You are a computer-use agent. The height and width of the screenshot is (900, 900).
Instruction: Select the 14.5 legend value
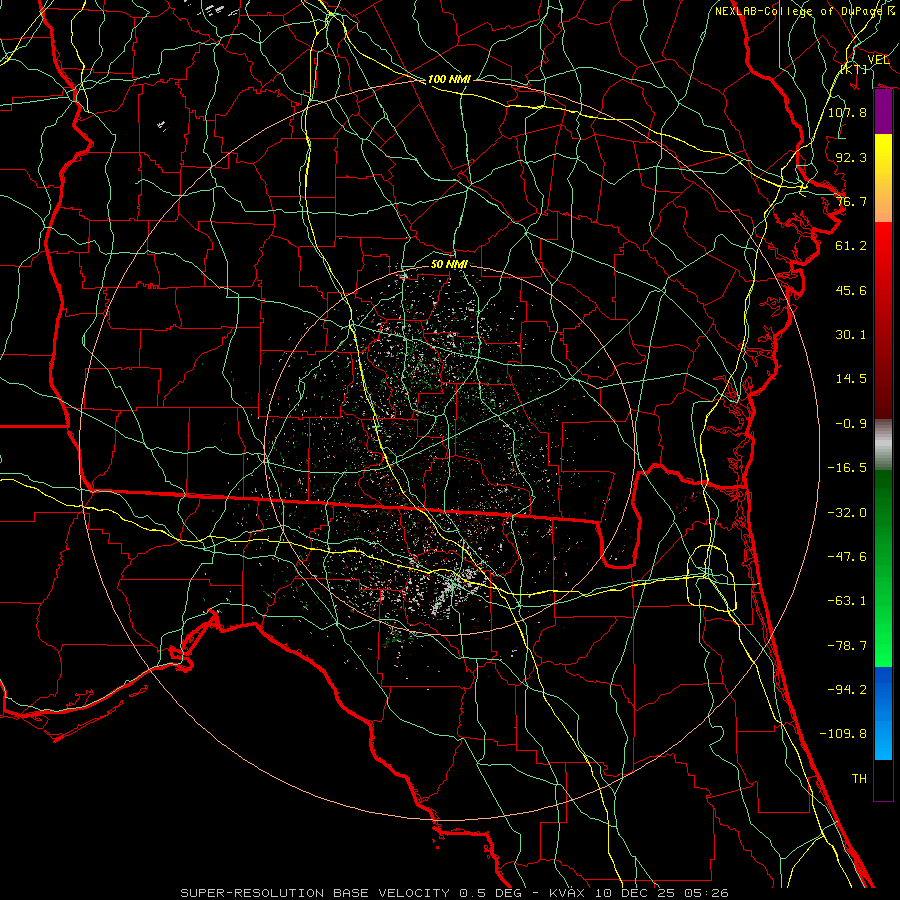click(x=851, y=379)
